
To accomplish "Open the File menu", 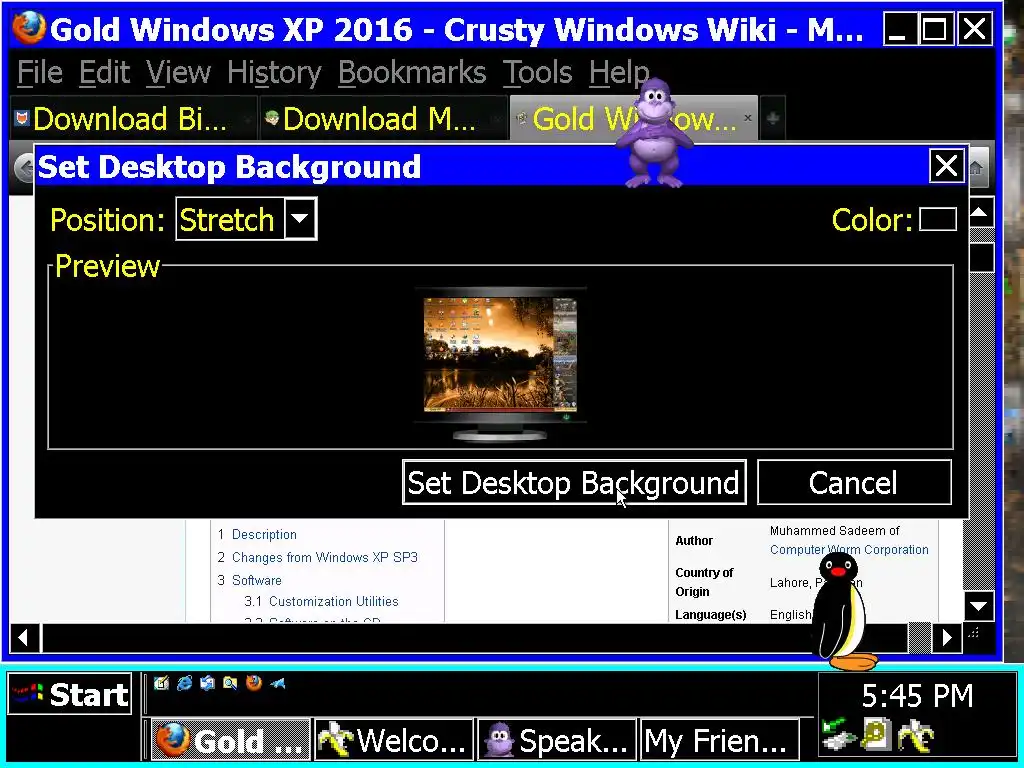I will [40, 72].
